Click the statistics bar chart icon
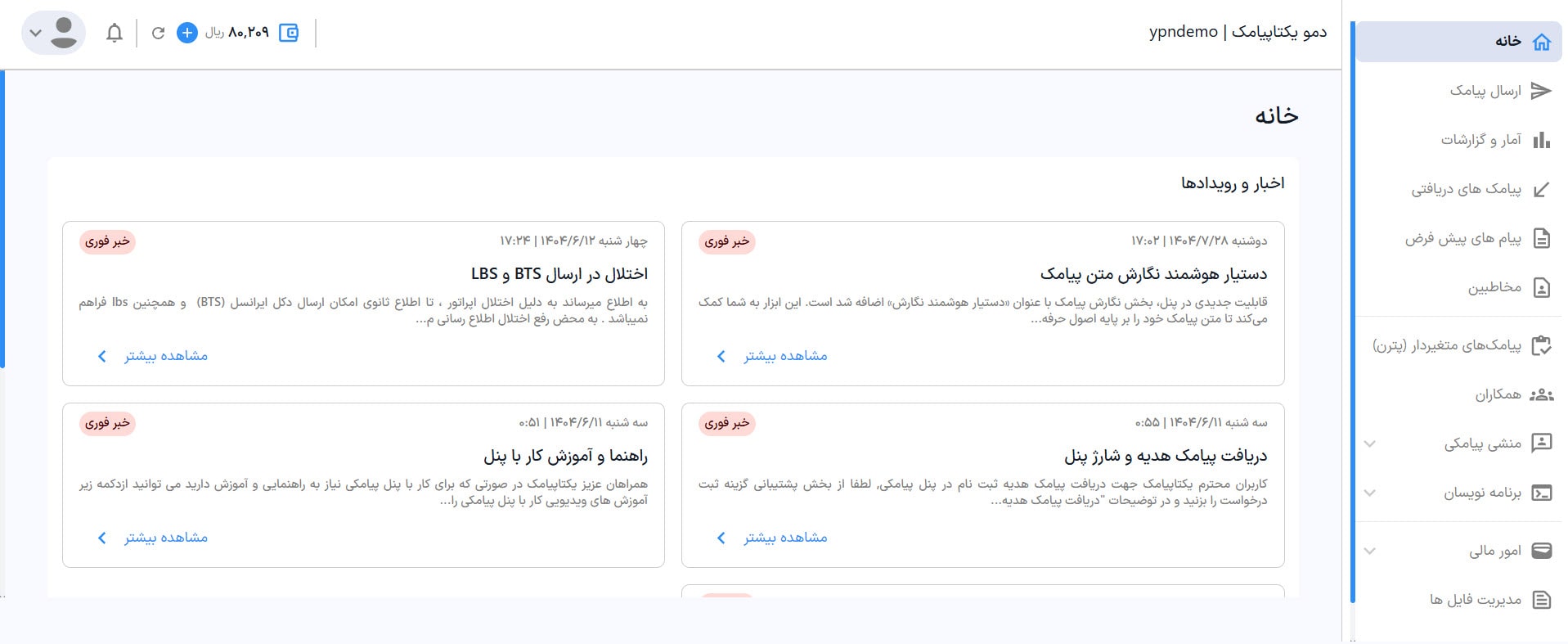The width and height of the screenshot is (1568, 644). pos(1541,140)
